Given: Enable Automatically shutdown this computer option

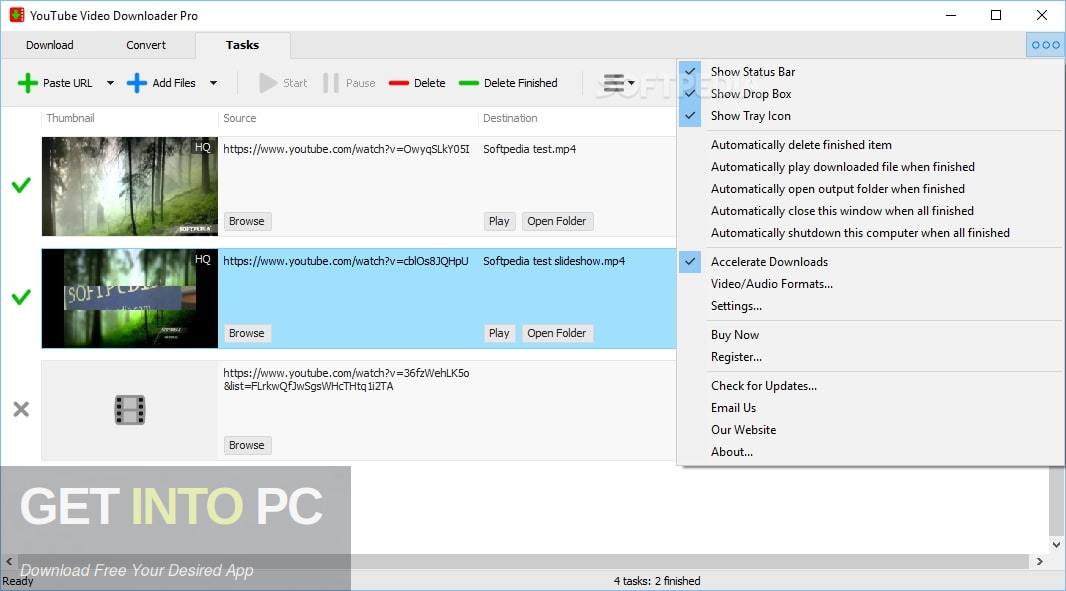Looking at the screenshot, I should click(x=870, y=233).
